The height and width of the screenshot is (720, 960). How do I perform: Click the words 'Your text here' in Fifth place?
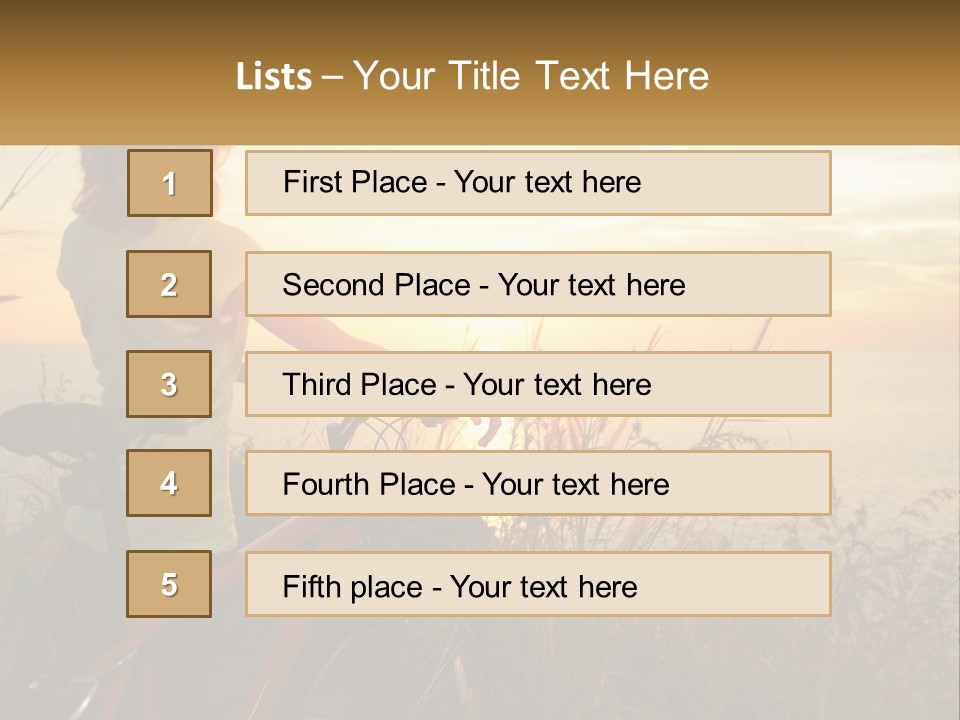coord(543,586)
